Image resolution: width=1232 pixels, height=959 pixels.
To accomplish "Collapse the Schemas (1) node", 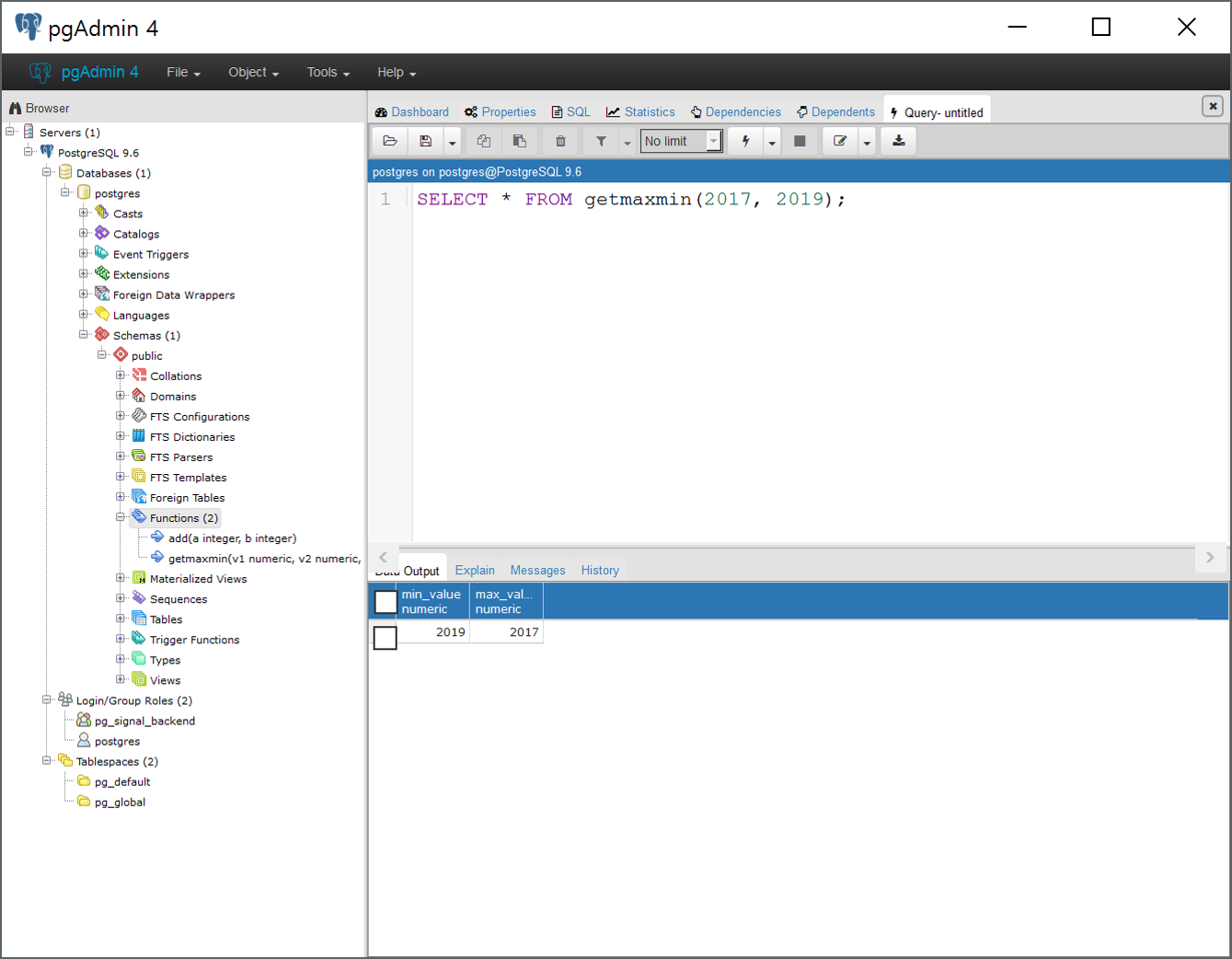I will point(84,334).
